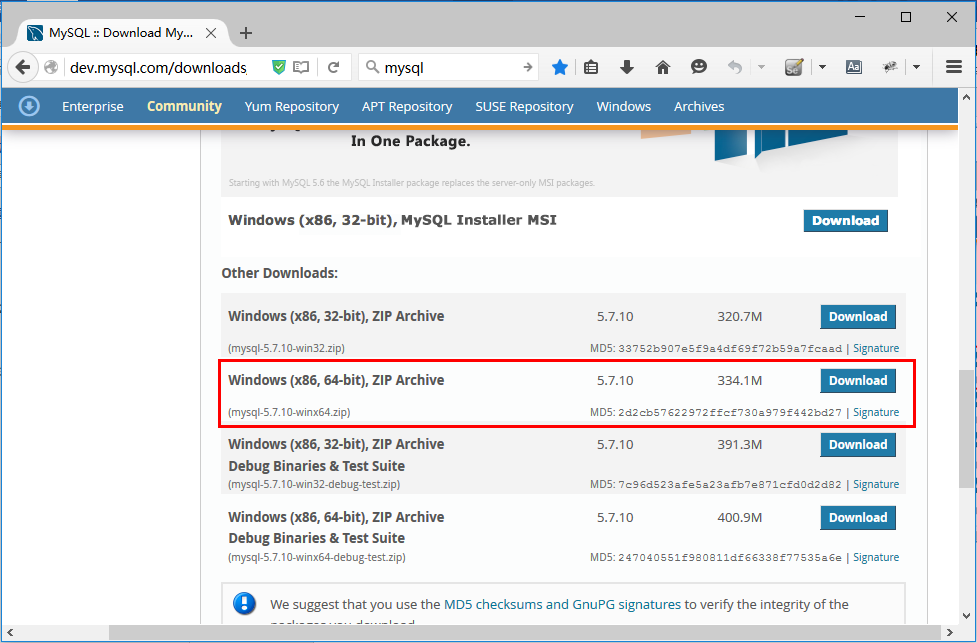The height and width of the screenshot is (643, 977).
Task: Click the scroll down arrow
Action: (966, 616)
